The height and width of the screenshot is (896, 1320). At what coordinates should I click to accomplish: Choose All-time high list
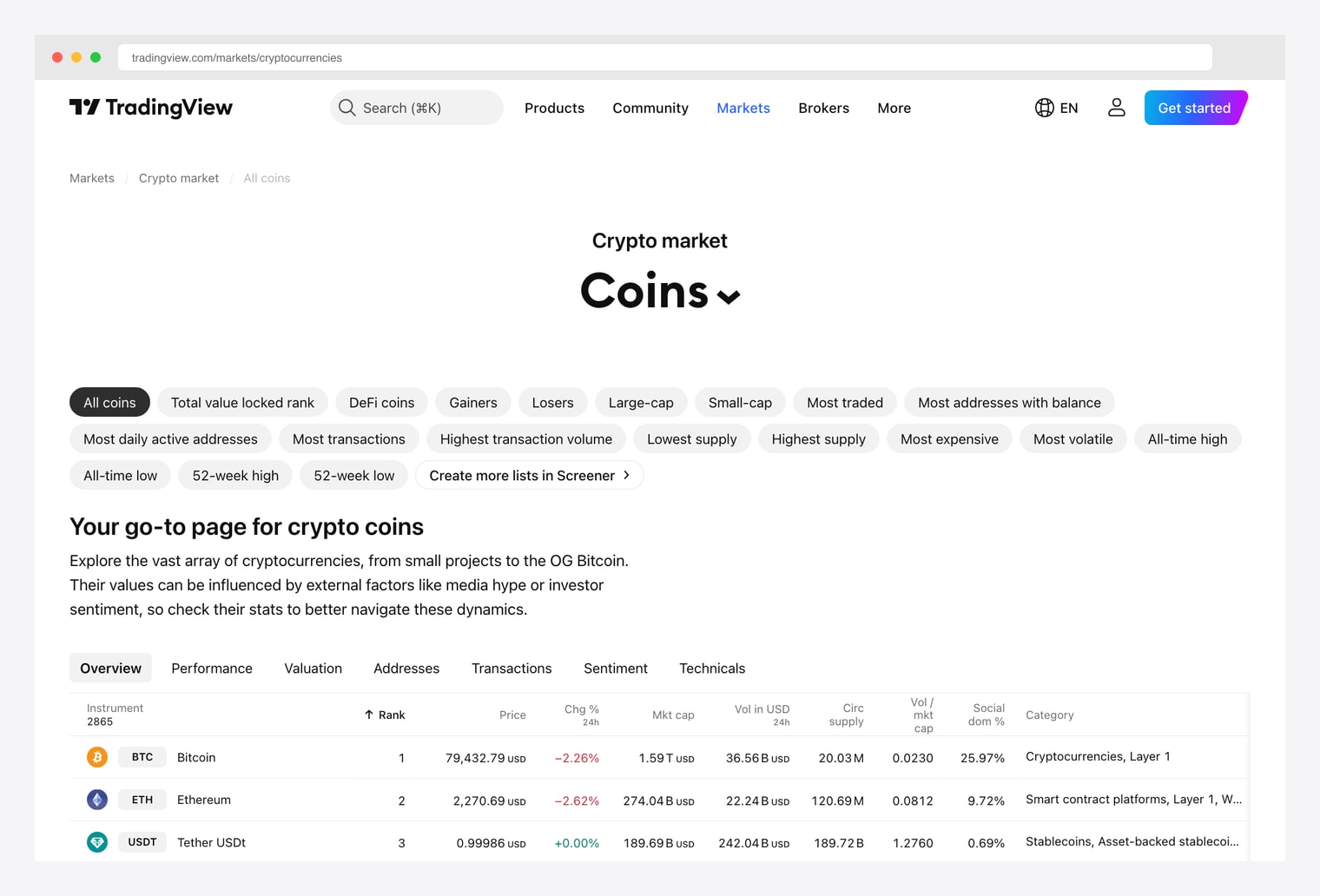[x=1188, y=439]
